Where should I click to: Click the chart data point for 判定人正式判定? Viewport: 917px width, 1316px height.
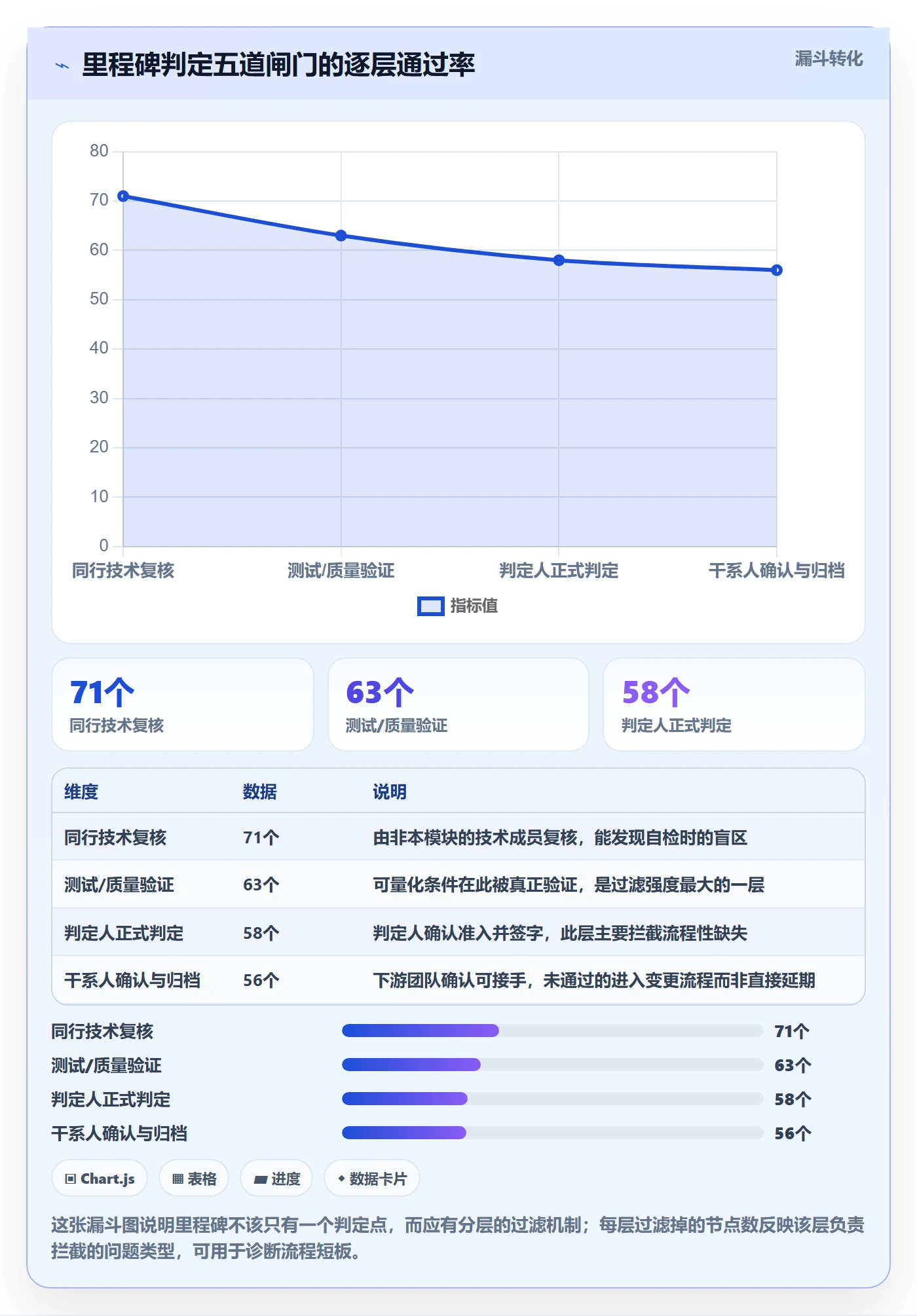click(x=559, y=261)
